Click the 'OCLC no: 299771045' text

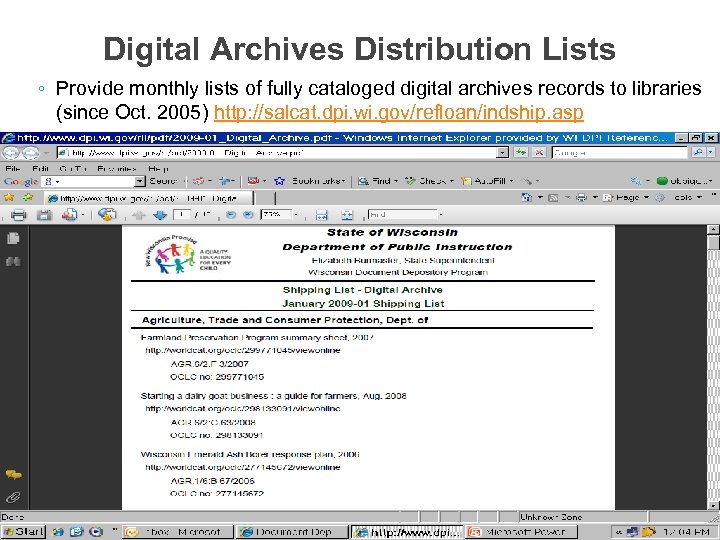coord(217,377)
